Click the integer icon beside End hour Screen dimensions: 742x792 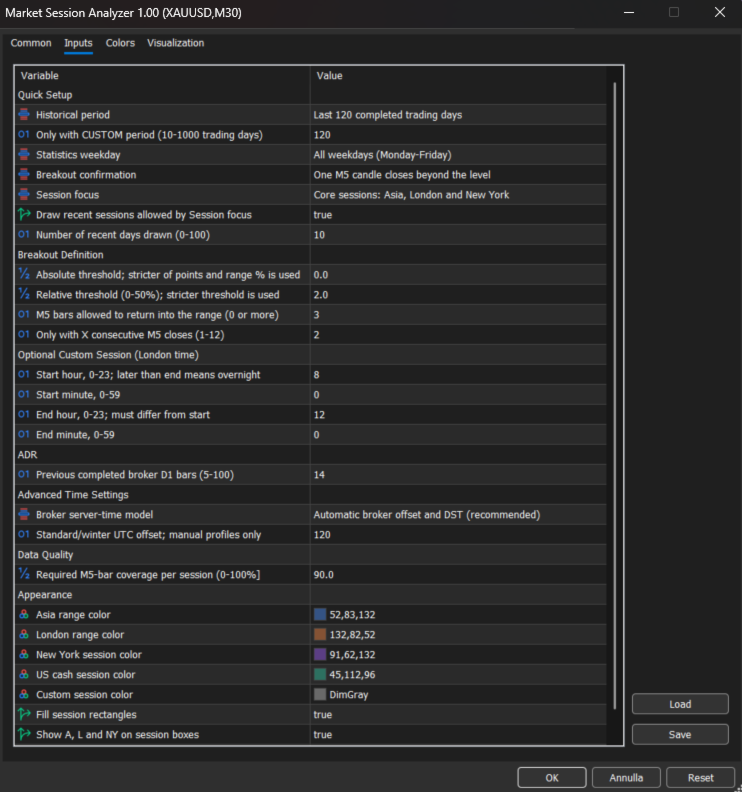pos(24,415)
